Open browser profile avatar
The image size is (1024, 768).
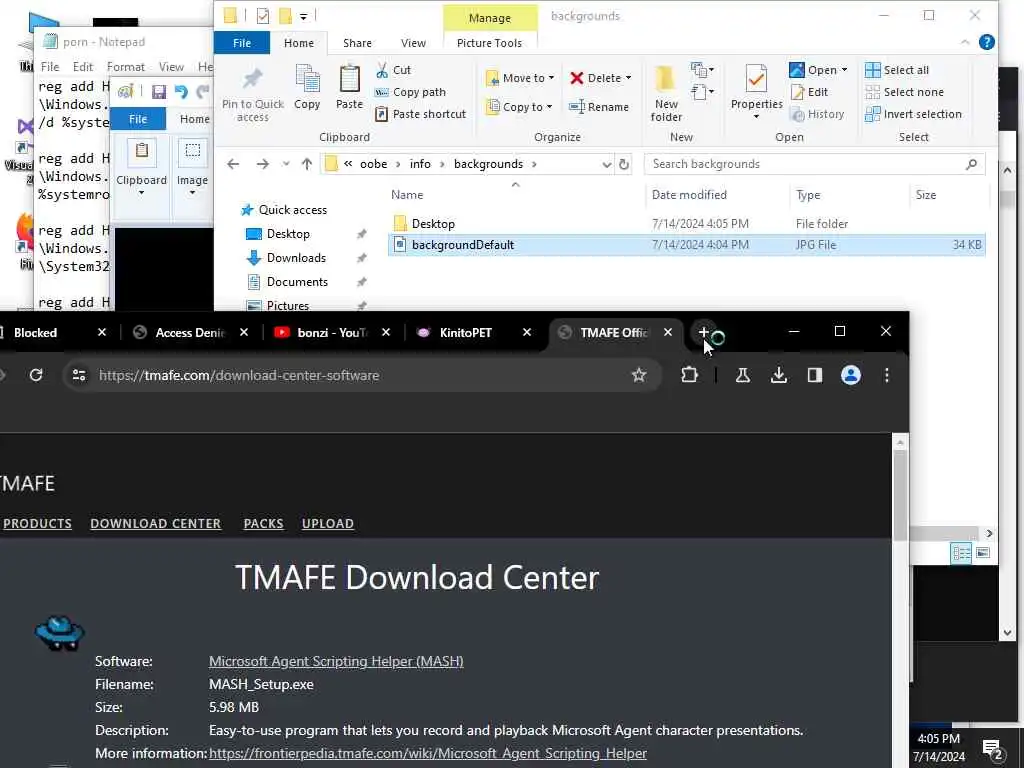coord(850,375)
